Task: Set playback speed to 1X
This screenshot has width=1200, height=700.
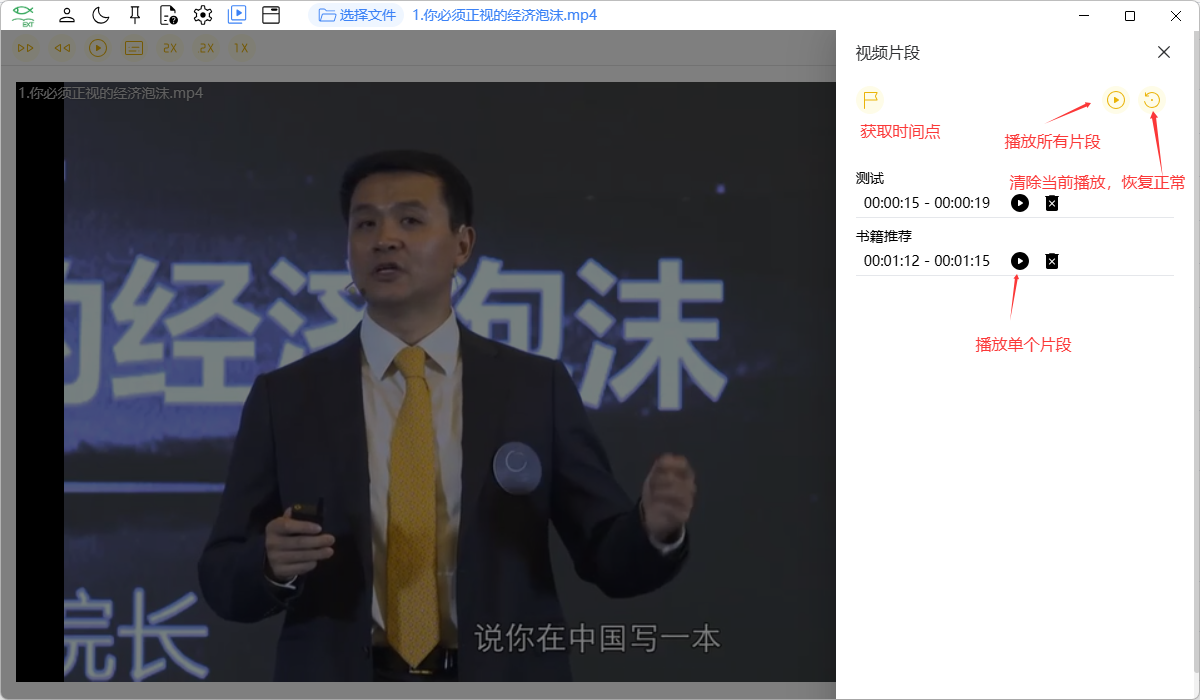Action: click(x=240, y=48)
